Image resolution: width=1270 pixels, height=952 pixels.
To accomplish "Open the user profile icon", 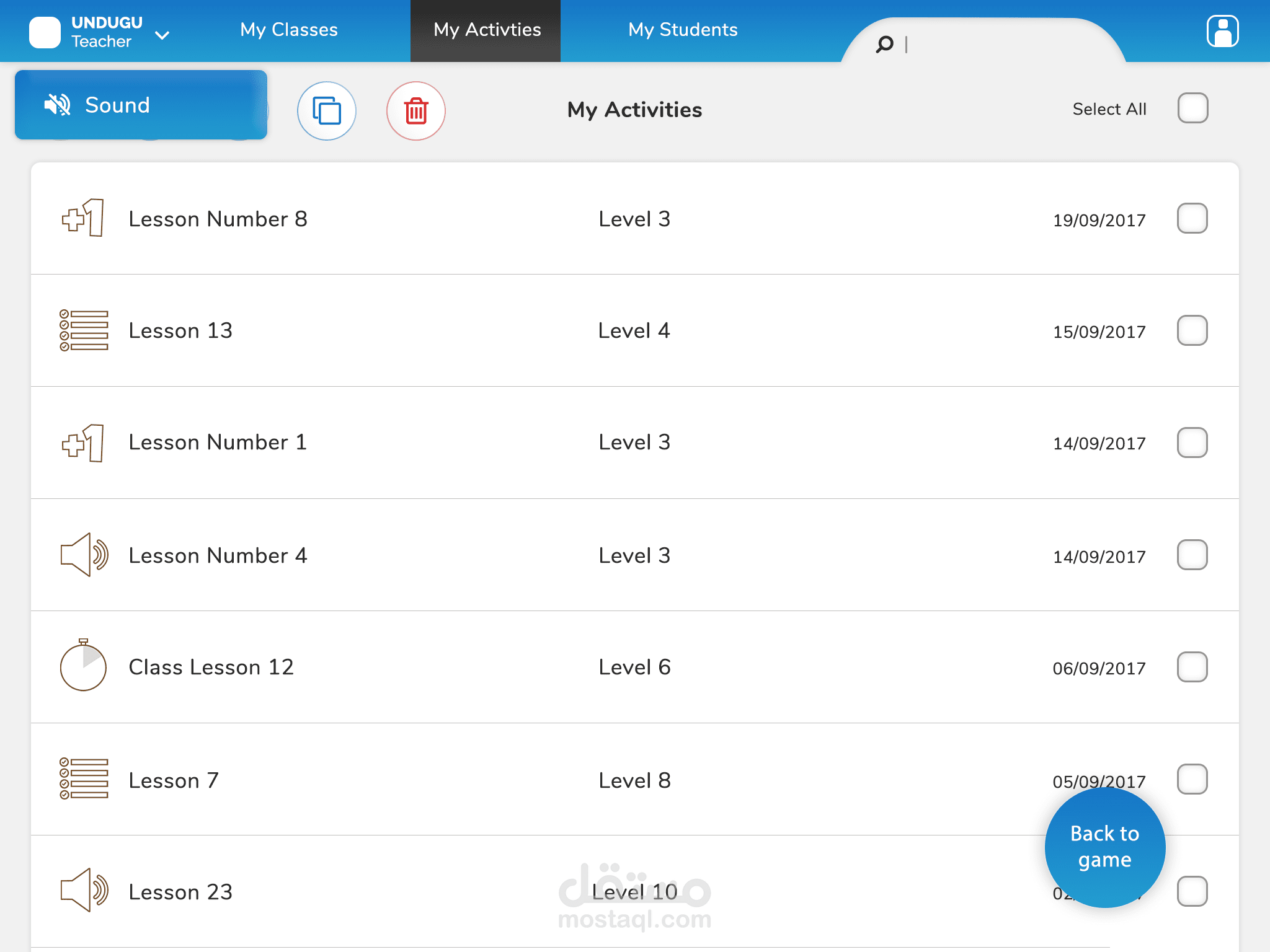I will pos(1222,31).
